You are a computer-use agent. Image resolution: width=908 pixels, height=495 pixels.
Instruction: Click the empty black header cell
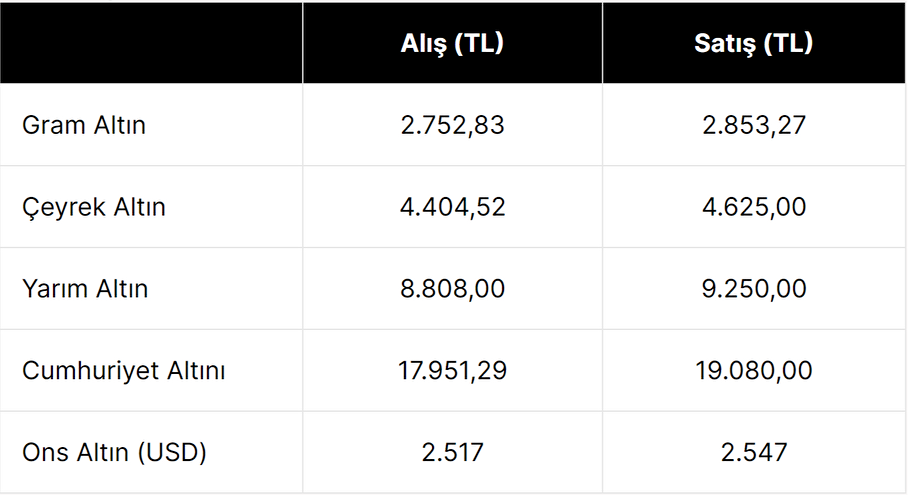tap(151, 43)
